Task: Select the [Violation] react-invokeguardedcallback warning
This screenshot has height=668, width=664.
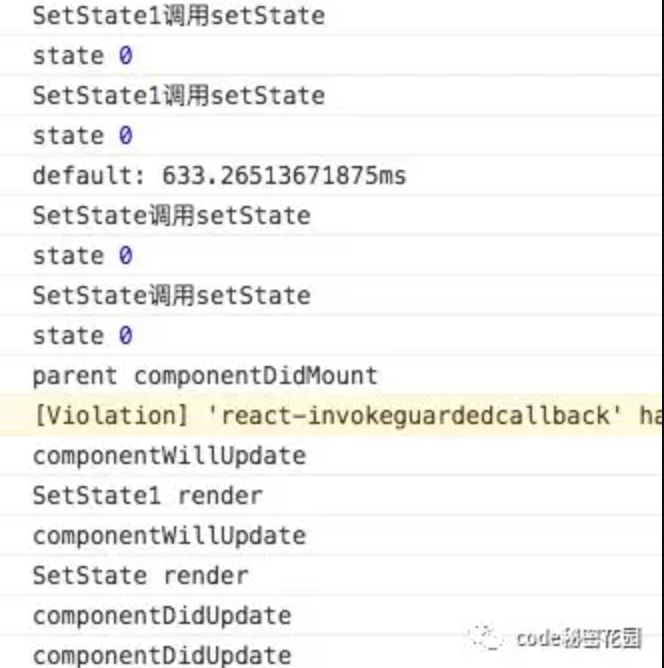Action: [x=345, y=415]
